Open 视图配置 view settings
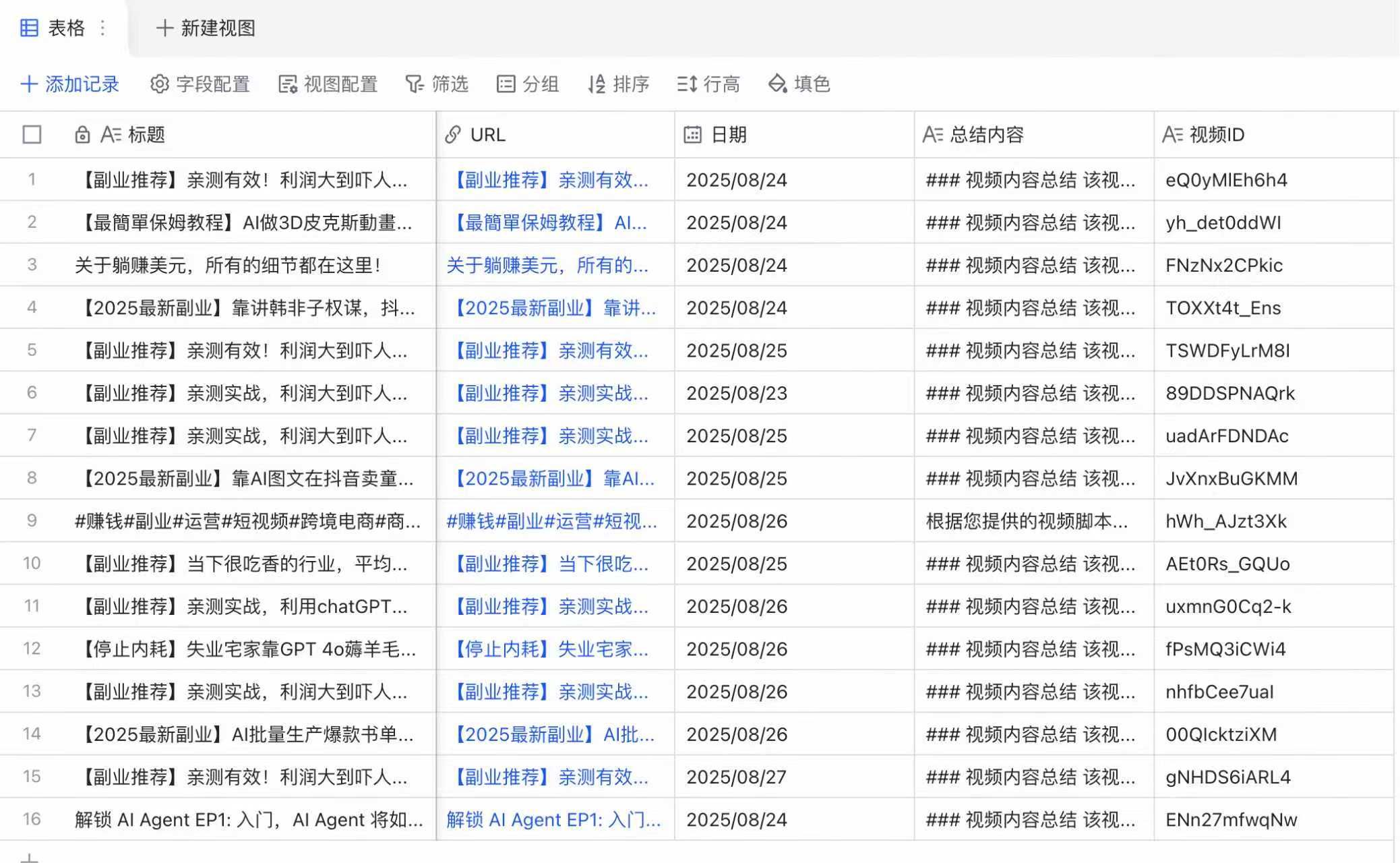This screenshot has width=1400, height=863. pos(328,84)
